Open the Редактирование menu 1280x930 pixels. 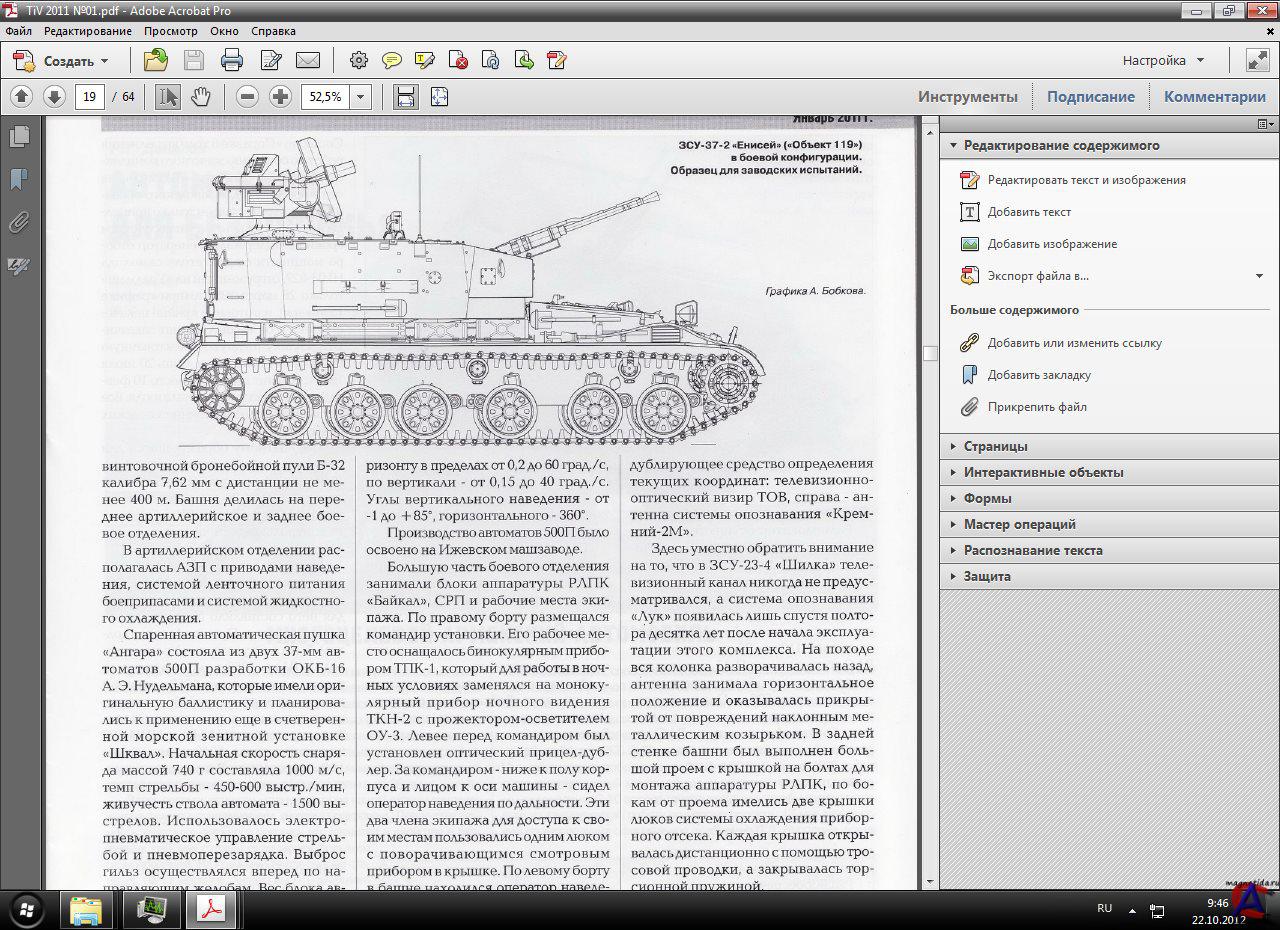(87, 31)
